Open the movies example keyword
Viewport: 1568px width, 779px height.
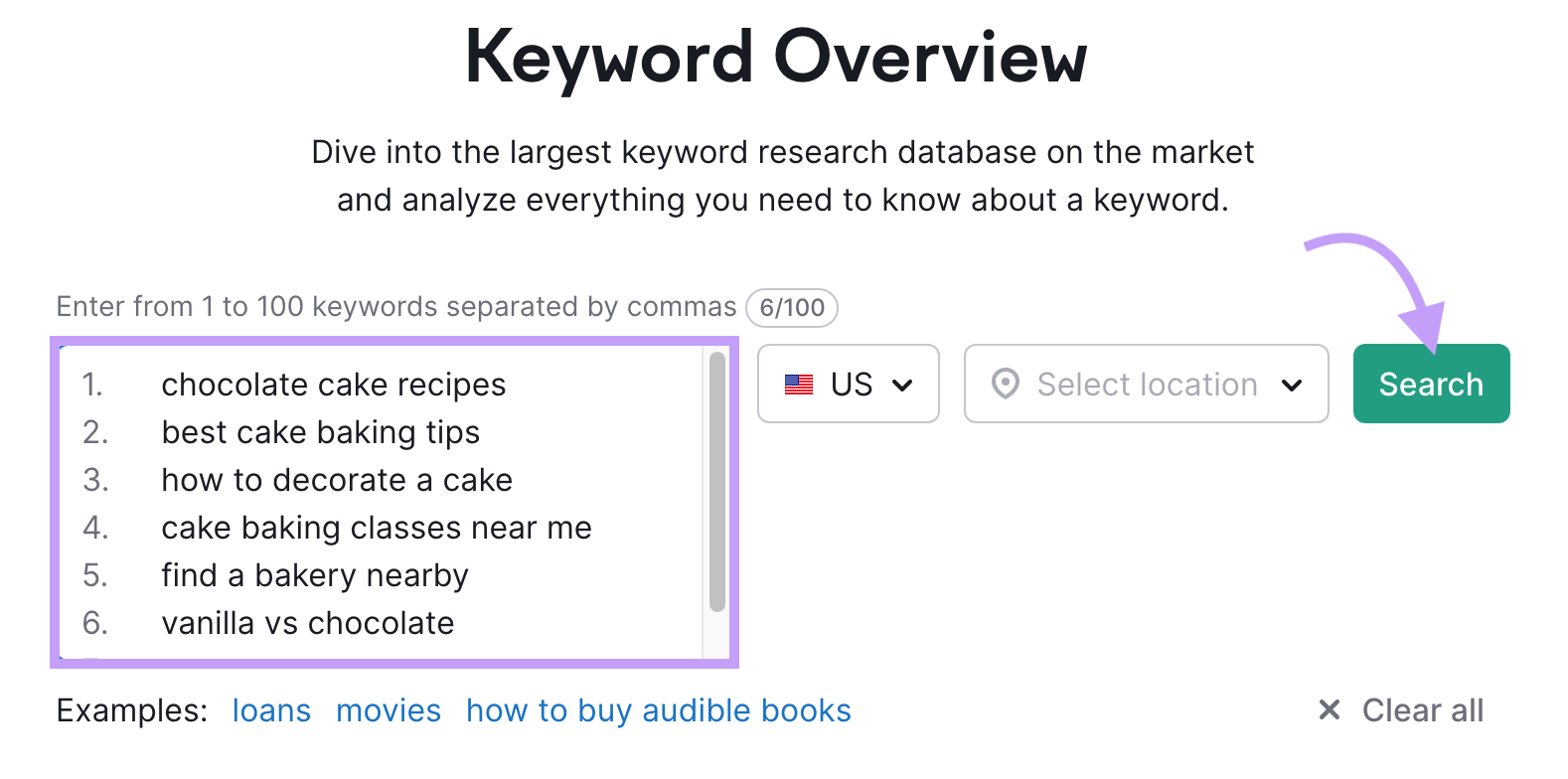tap(389, 709)
